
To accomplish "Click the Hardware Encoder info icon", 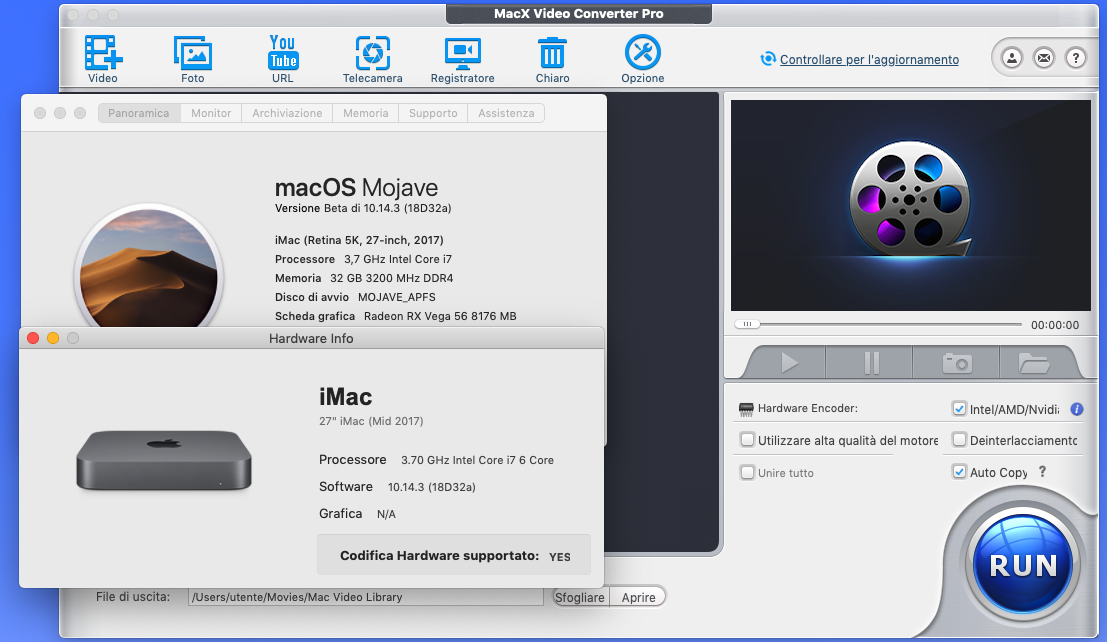I will (x=1077, y=409).
